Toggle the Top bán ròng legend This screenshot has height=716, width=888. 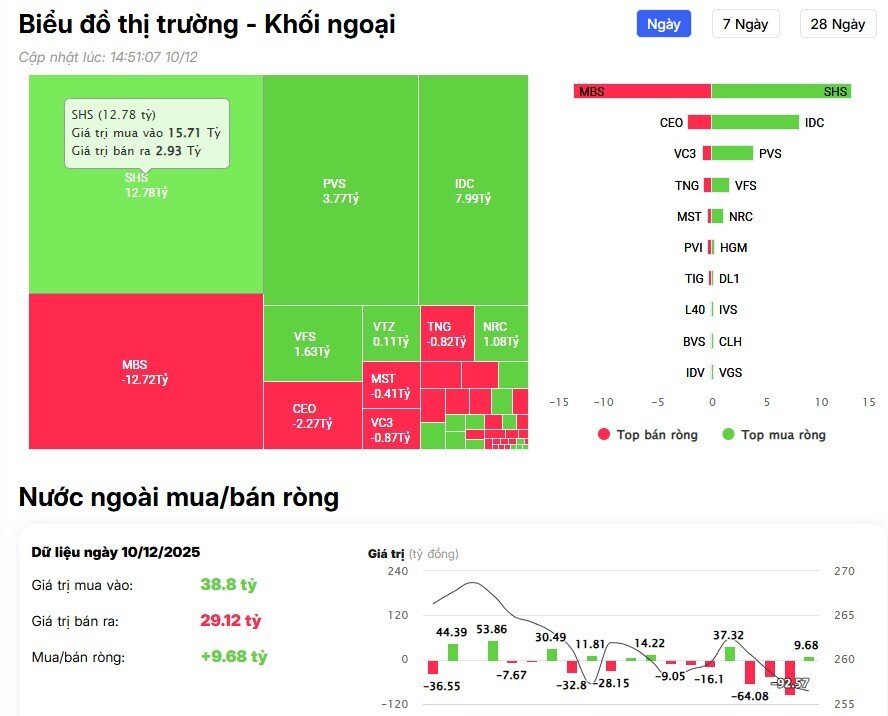646,435
